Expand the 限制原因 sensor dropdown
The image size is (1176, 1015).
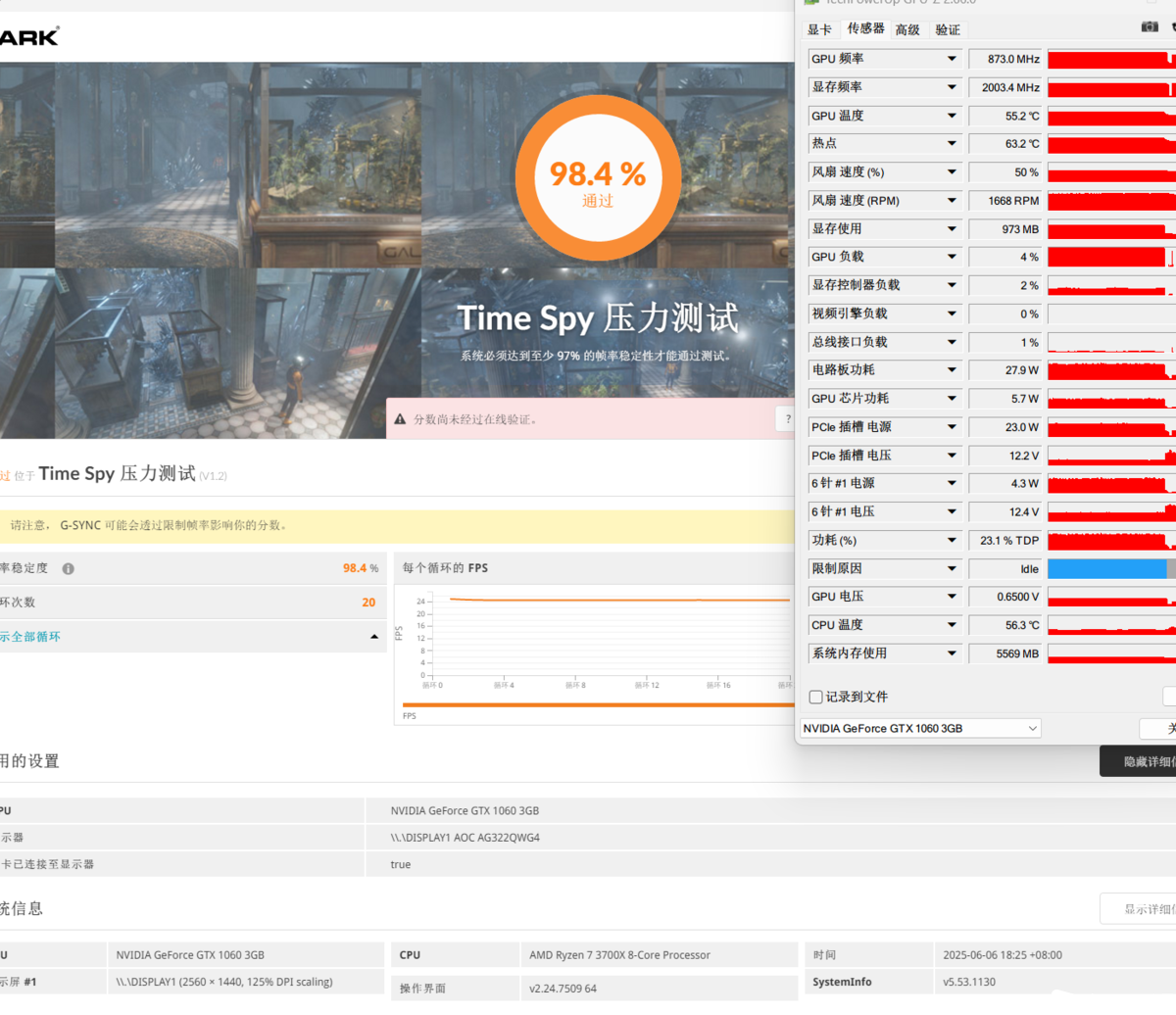pos(951,568)
